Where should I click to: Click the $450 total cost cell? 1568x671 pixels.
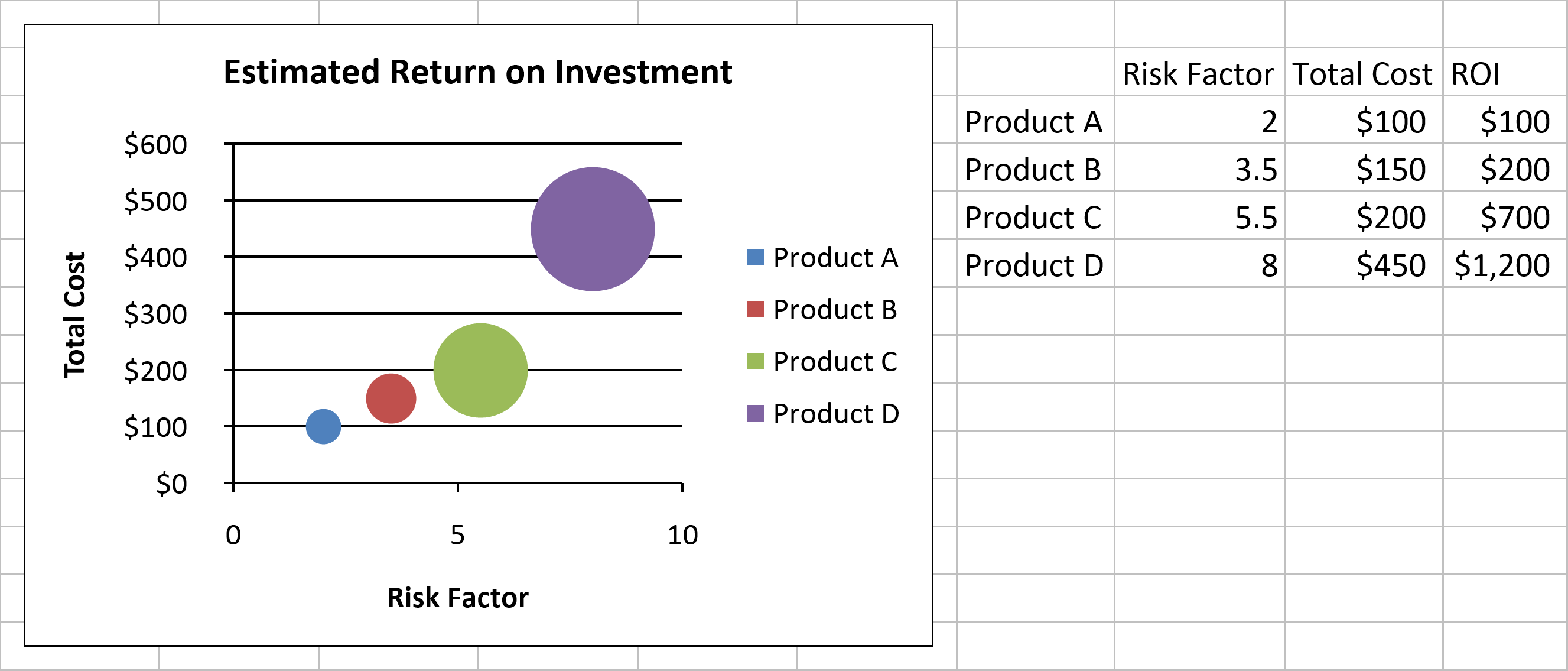point(1391,265)
